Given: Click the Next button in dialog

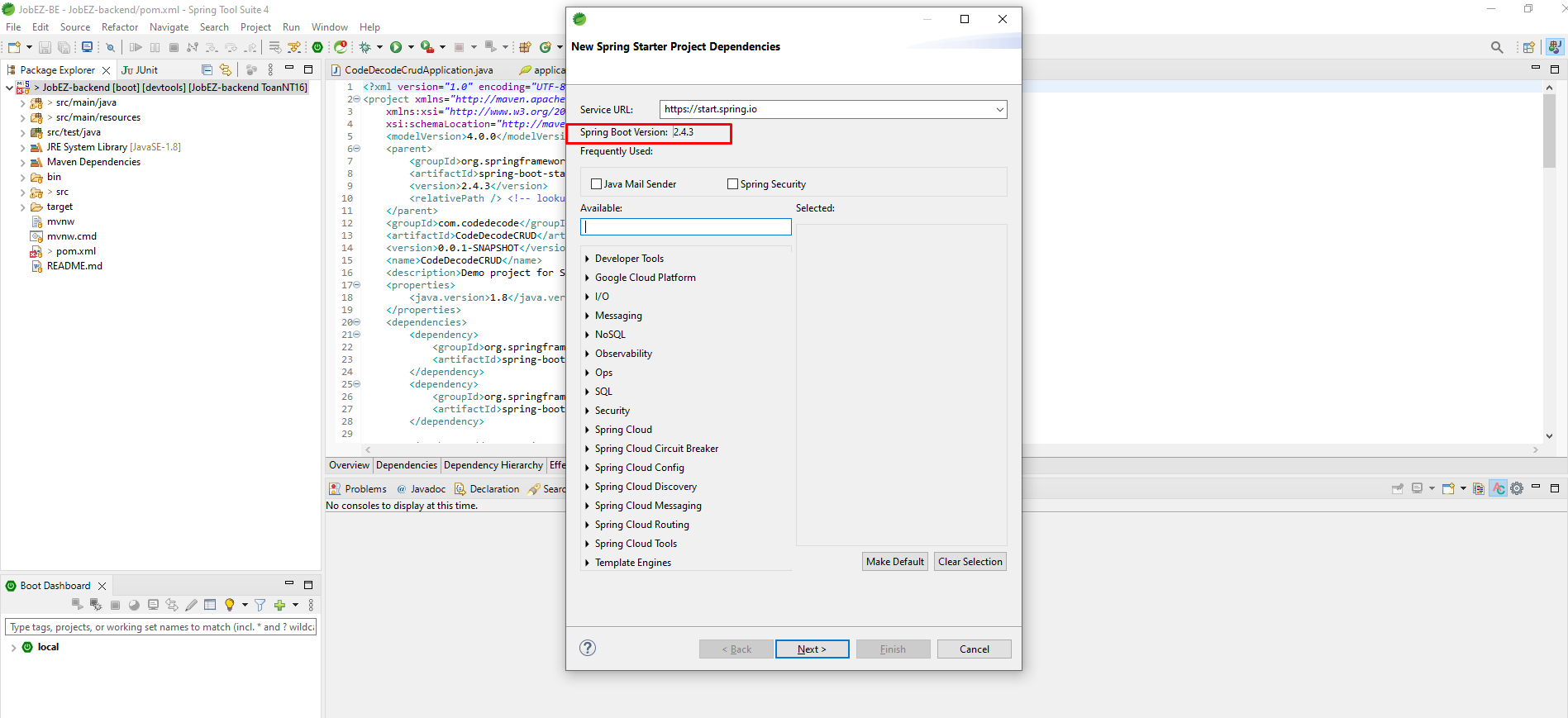Looking at the screenshot, I should click(812, 649).
